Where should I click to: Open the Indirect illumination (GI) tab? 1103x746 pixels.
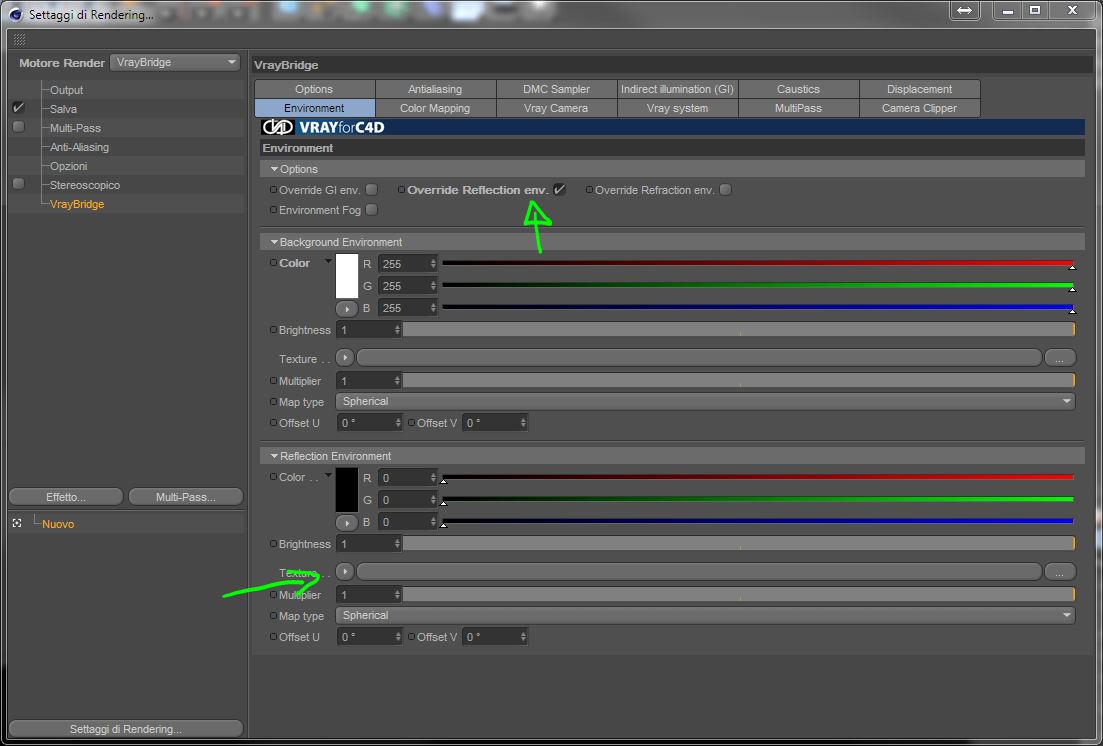click(677, 89)
